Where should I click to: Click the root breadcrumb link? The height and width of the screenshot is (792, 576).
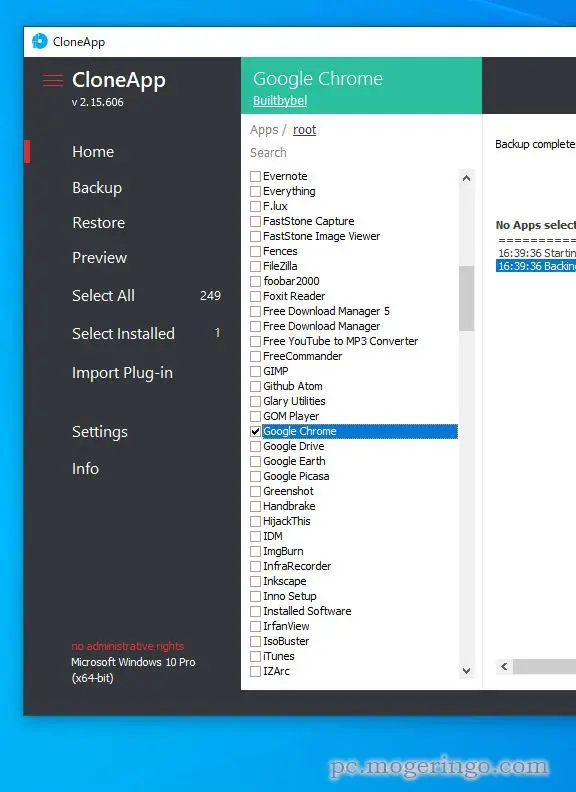point(304,130)
